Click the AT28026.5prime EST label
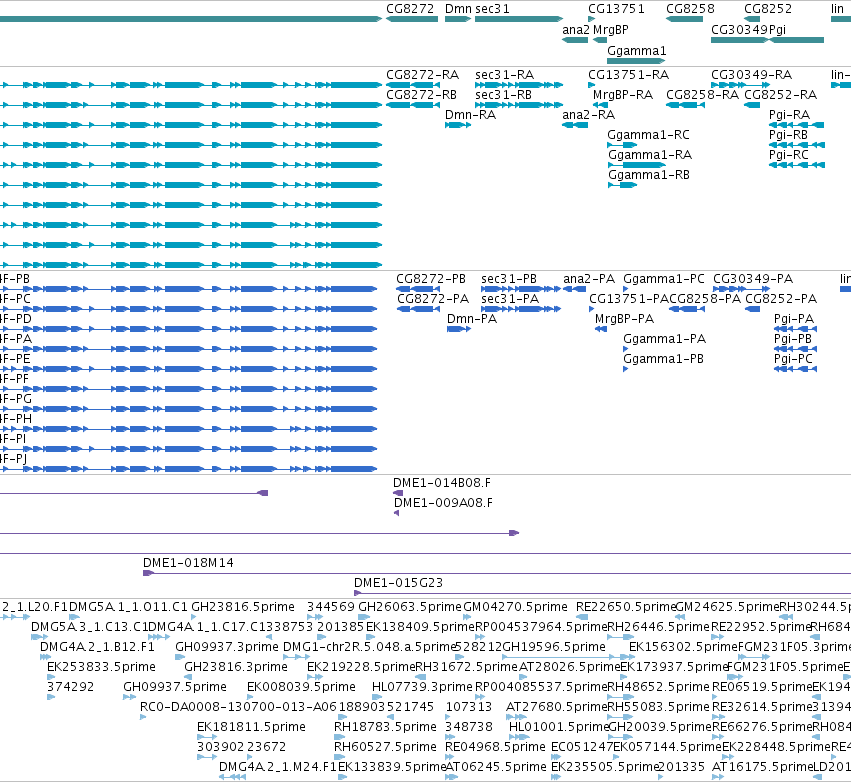 pos(569,666)
